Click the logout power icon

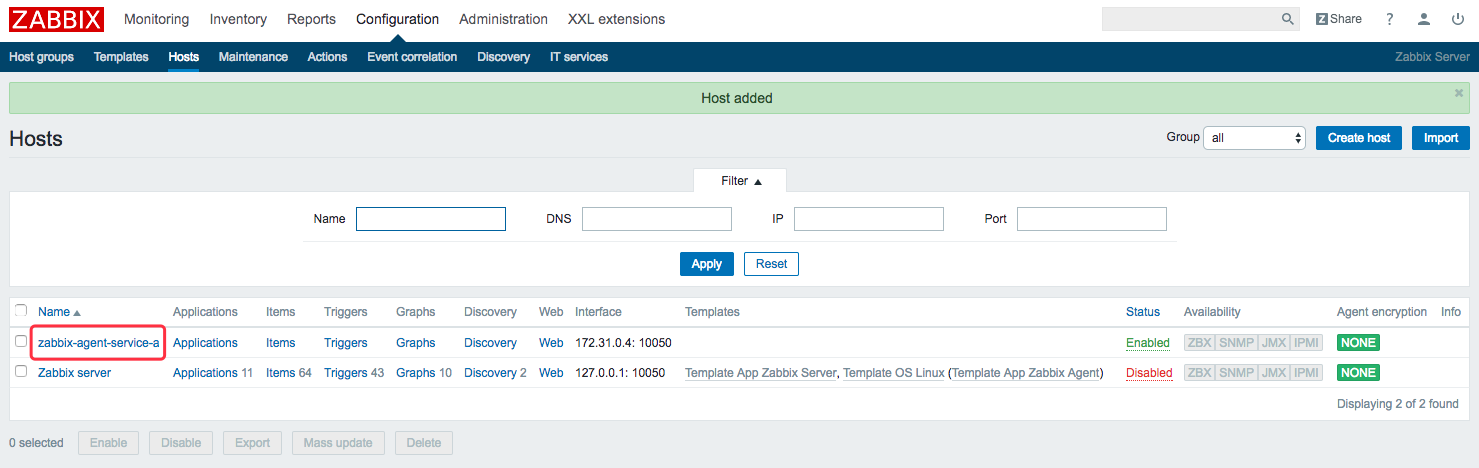click(x=1458, y=19)
